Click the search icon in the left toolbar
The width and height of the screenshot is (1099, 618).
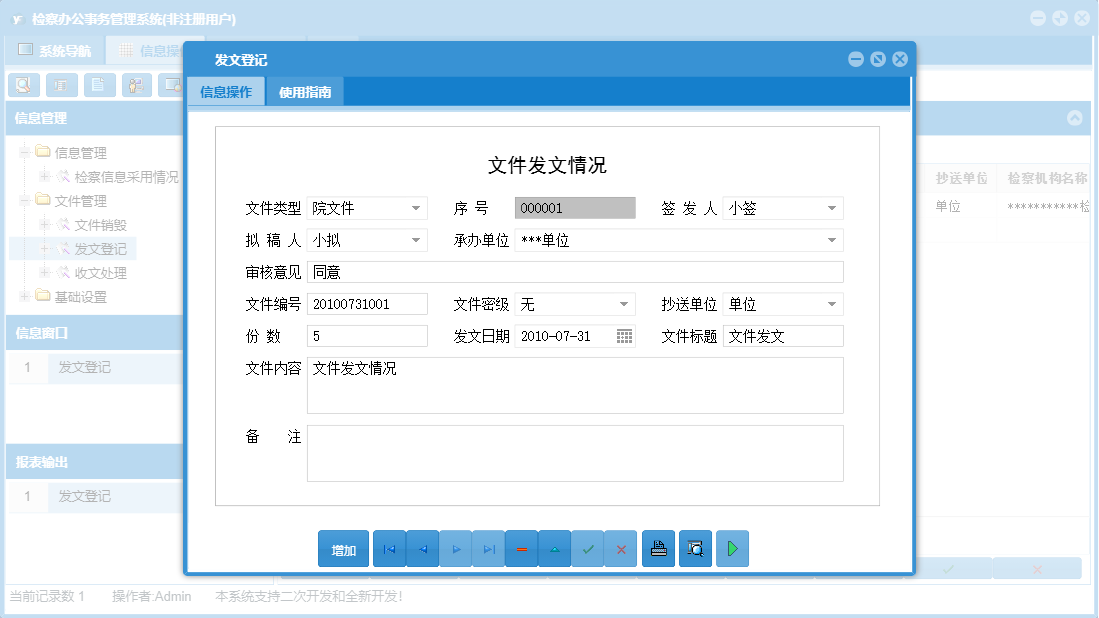tap(23, 85)
